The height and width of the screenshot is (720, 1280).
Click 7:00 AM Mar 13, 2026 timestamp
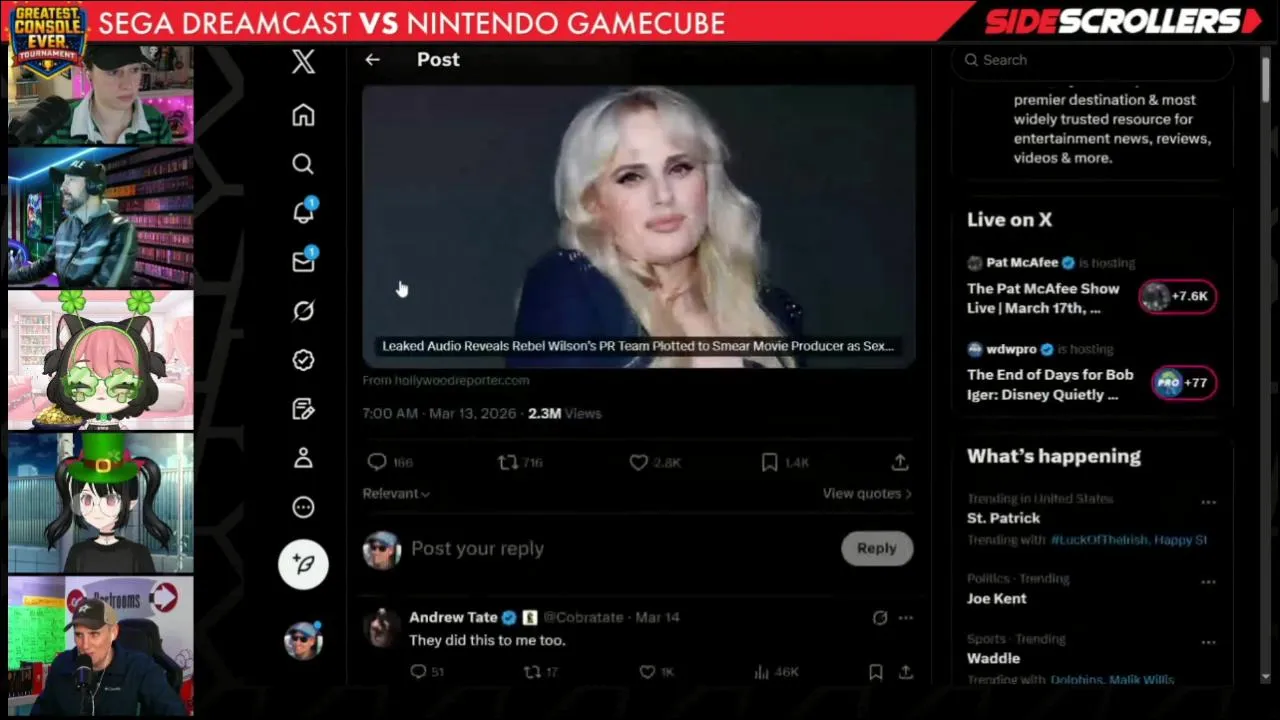pyautogui.click(x=439, y=413)
